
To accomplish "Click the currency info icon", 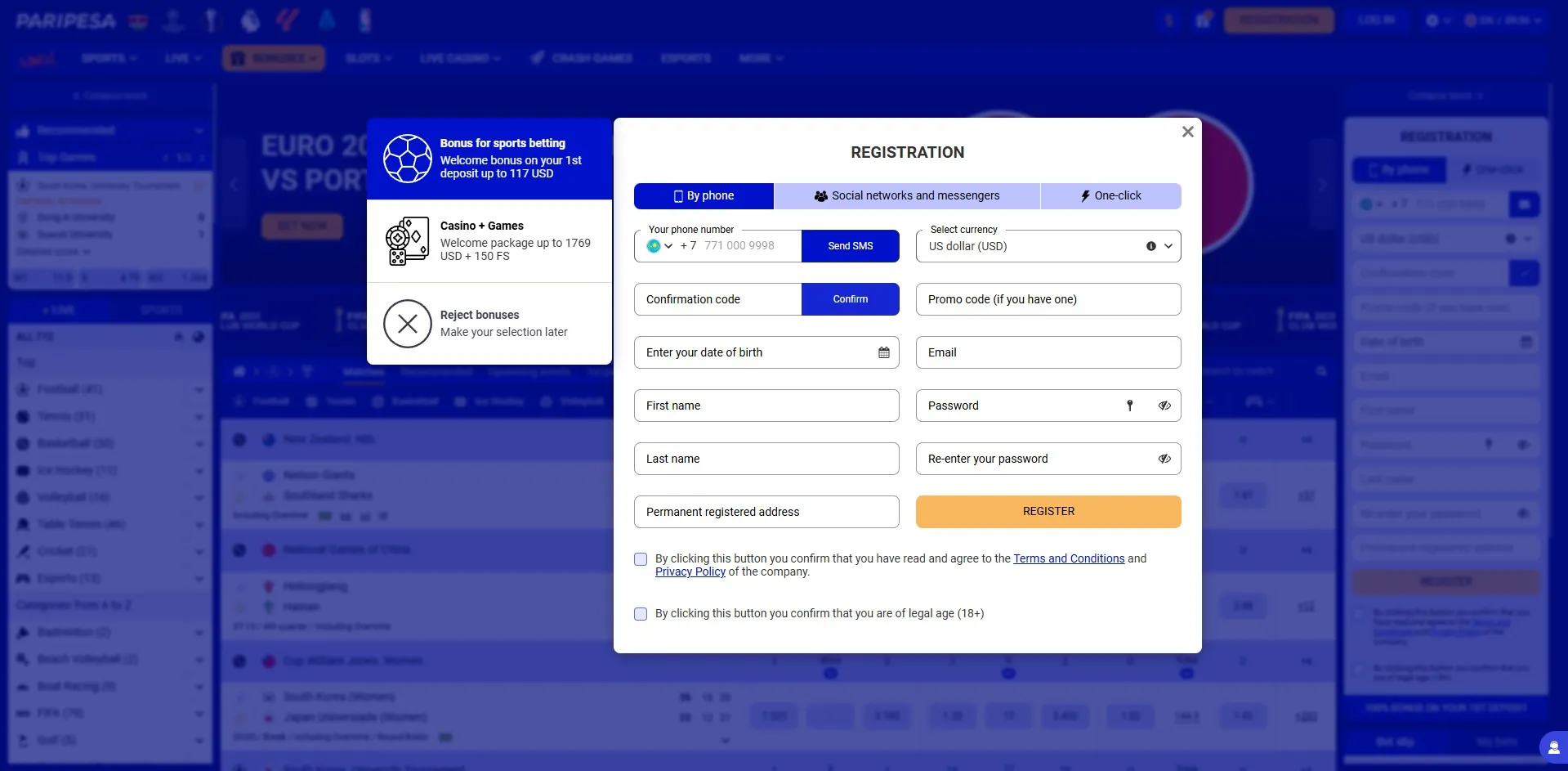I will (x=1150, y=245).
